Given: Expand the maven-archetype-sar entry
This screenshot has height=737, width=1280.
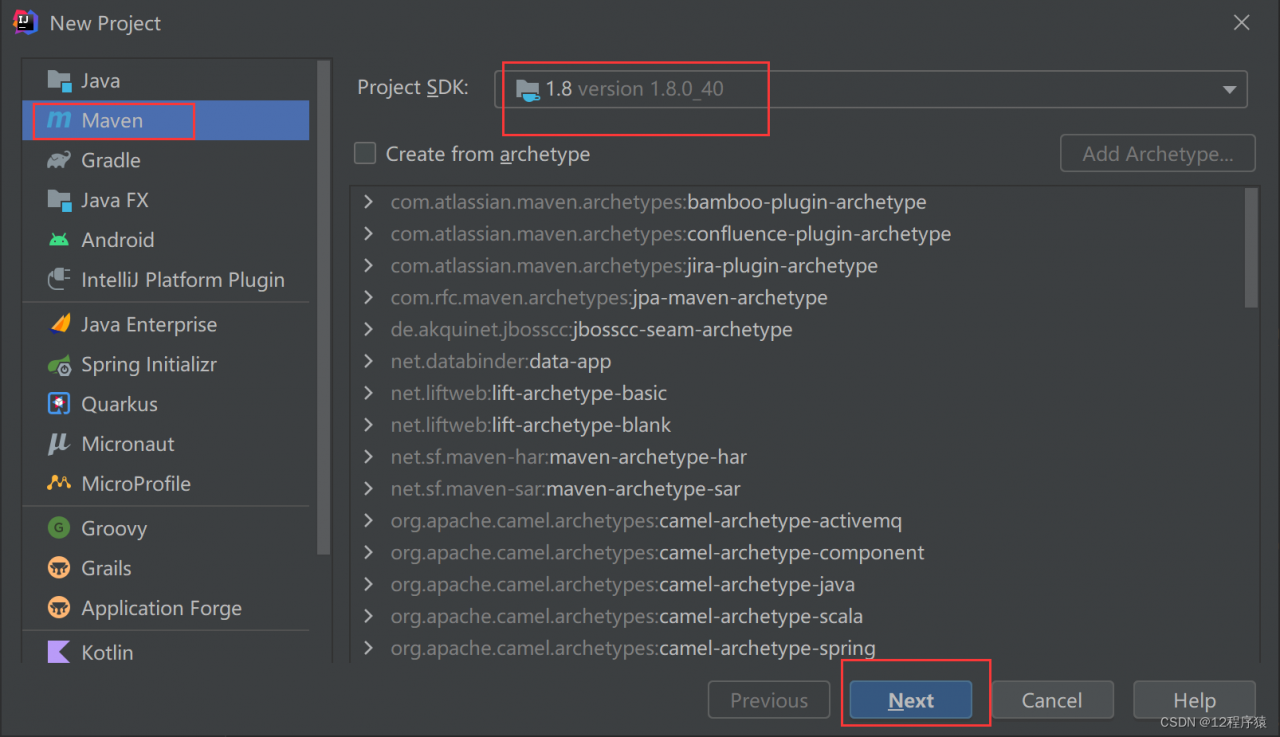Looking at the screenshot, I should [369, 489].
